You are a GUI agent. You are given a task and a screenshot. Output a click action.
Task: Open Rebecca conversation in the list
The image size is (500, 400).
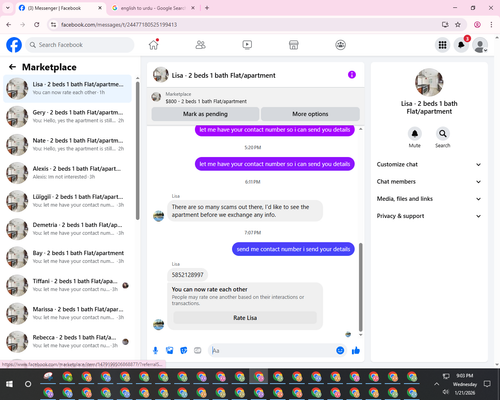(68, 342)
